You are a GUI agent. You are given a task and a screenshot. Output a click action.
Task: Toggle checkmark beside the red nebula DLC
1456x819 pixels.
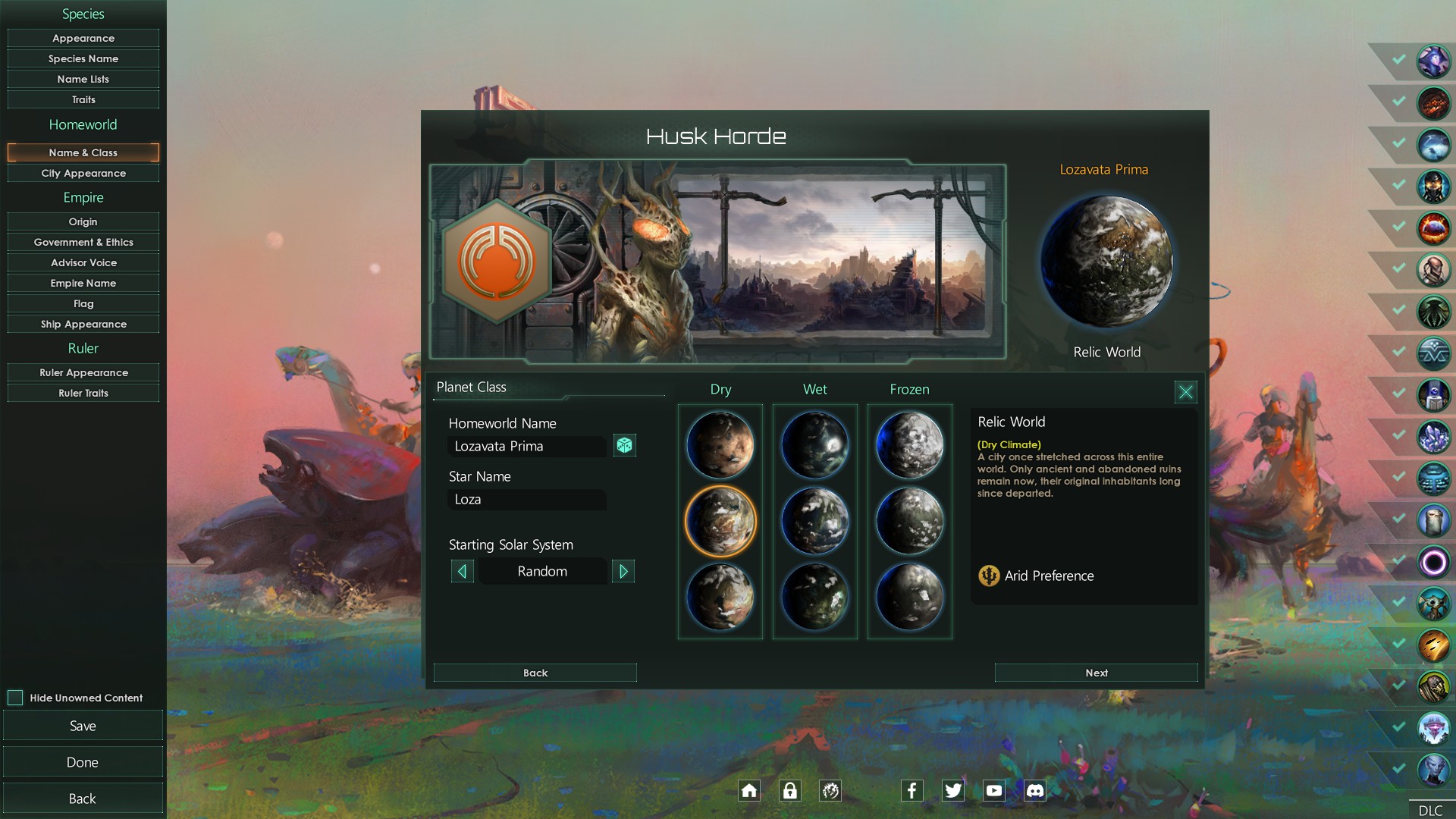coord(1399,226)
